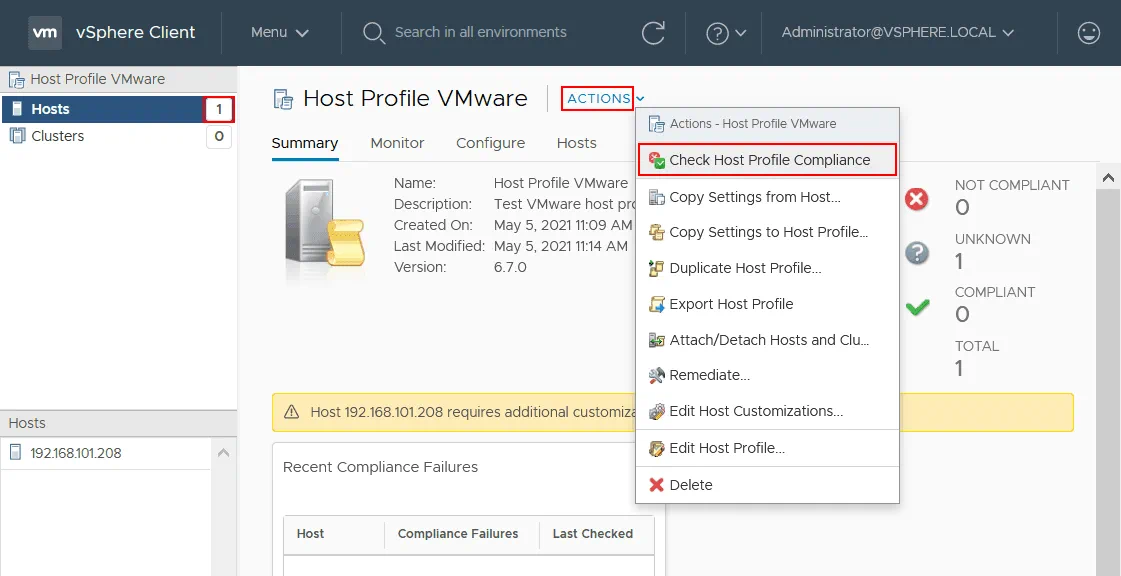This screenshot has height=576, width=1121.
Task: Select host 192.168.101.208 in Hosts list
Action: pos(76,453)
